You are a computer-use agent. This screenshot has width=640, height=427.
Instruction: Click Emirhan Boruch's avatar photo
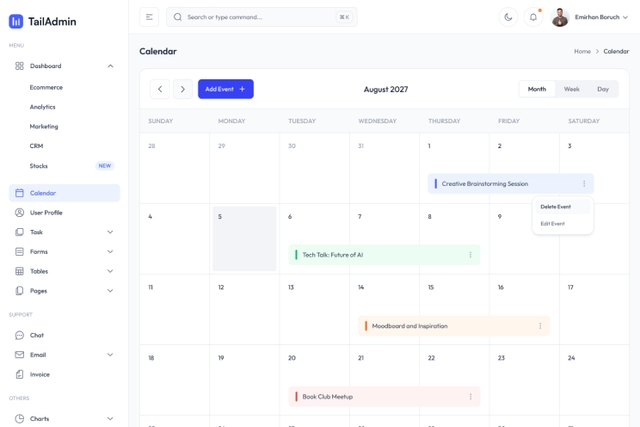pos(560,17)
